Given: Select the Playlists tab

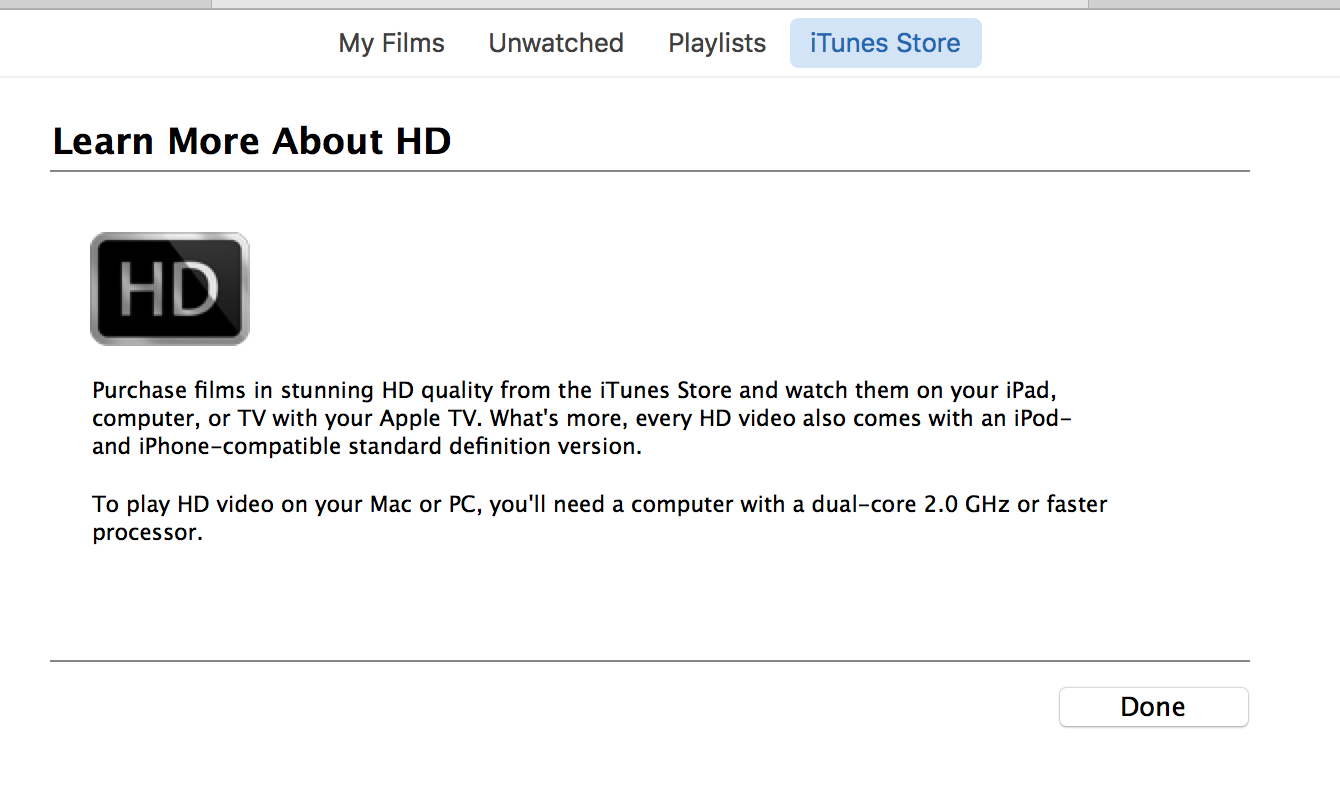Looking at the screenshot, I should [x=717, y=43].
